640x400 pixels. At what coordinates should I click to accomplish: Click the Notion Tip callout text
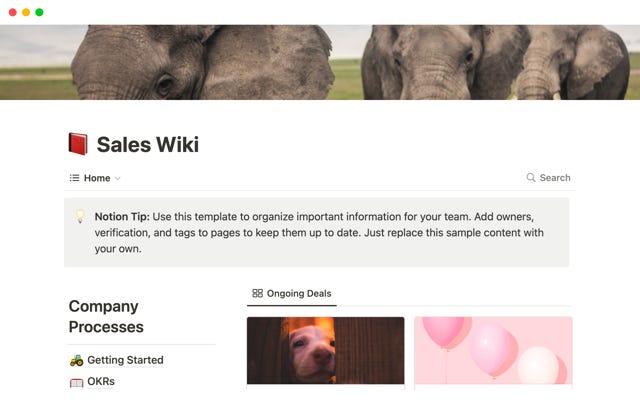[319, 232]
